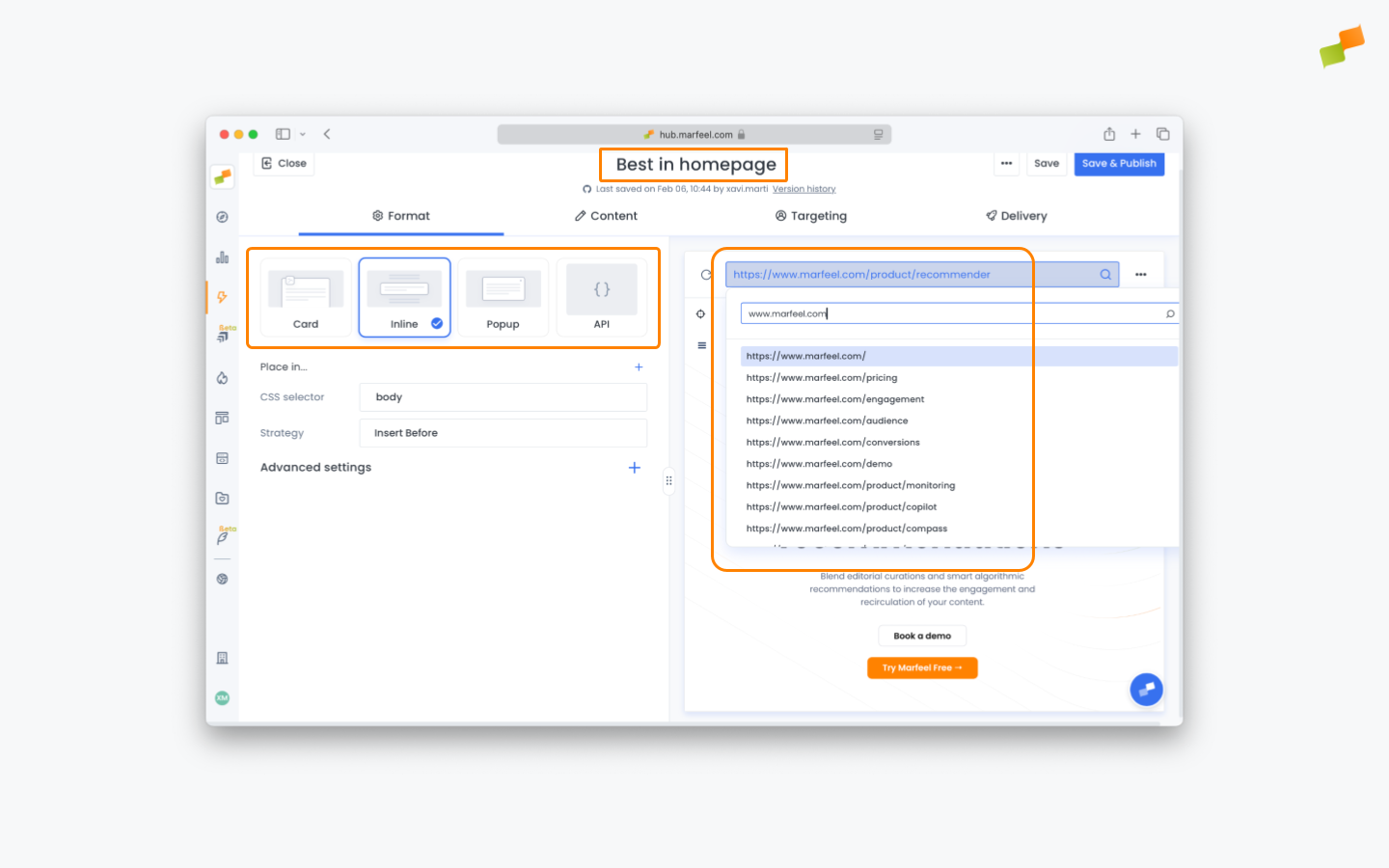The width and height of the screenshot is (1389, 868).
Task: Choose the API format option
Action: tap(601, 297)
